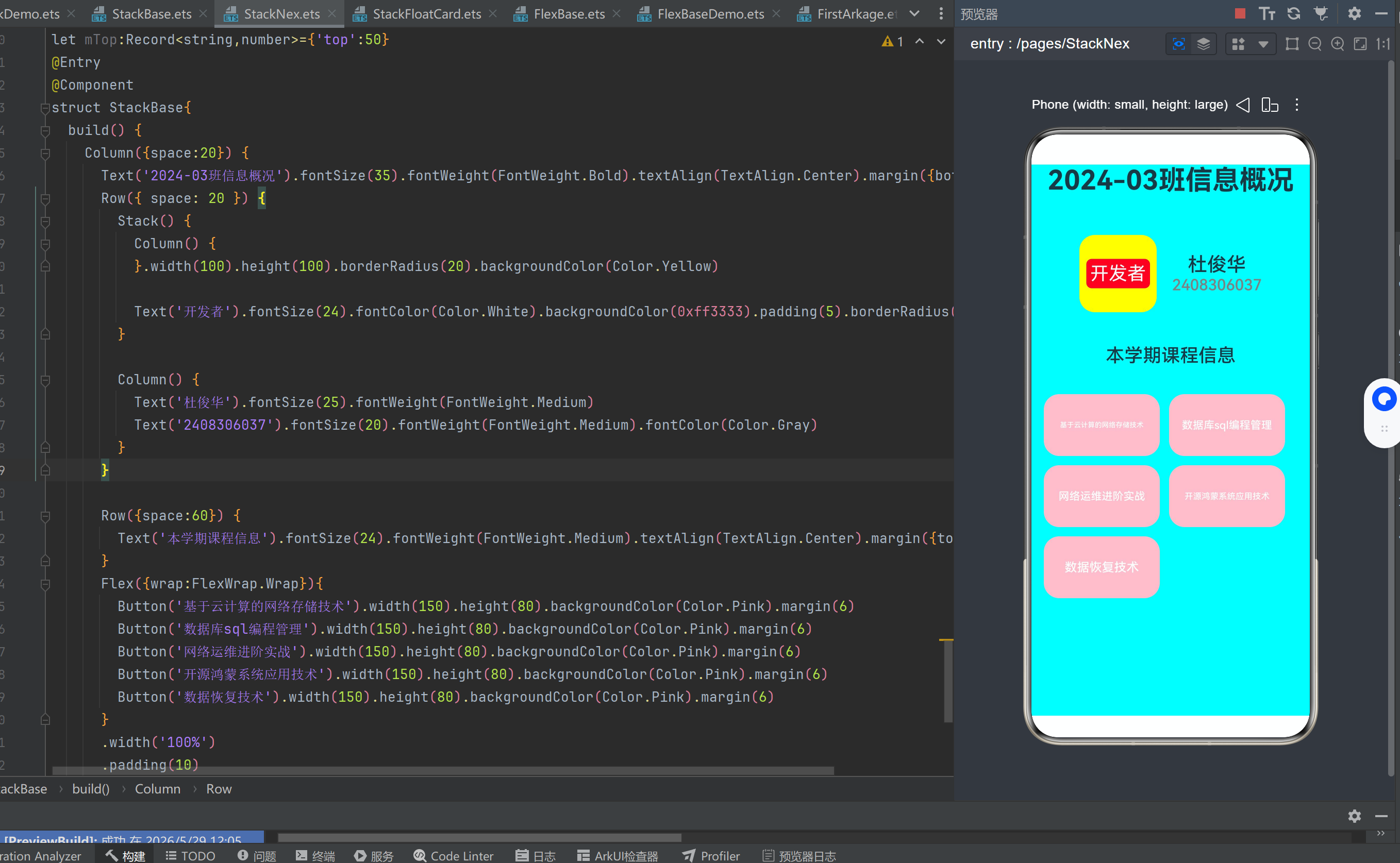Click the 网络运维进阶实战 preview button
This screenshot has width=1400, height=863.
point(1102,496)
